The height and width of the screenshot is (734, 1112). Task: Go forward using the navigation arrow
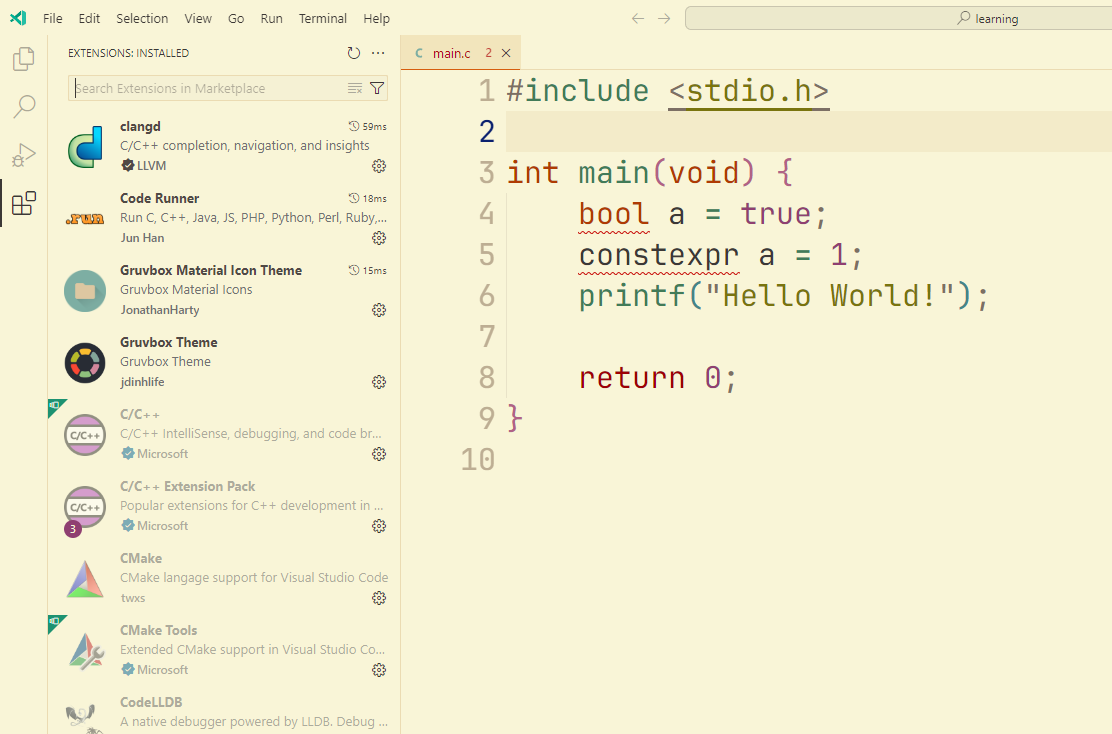(665, 18)
